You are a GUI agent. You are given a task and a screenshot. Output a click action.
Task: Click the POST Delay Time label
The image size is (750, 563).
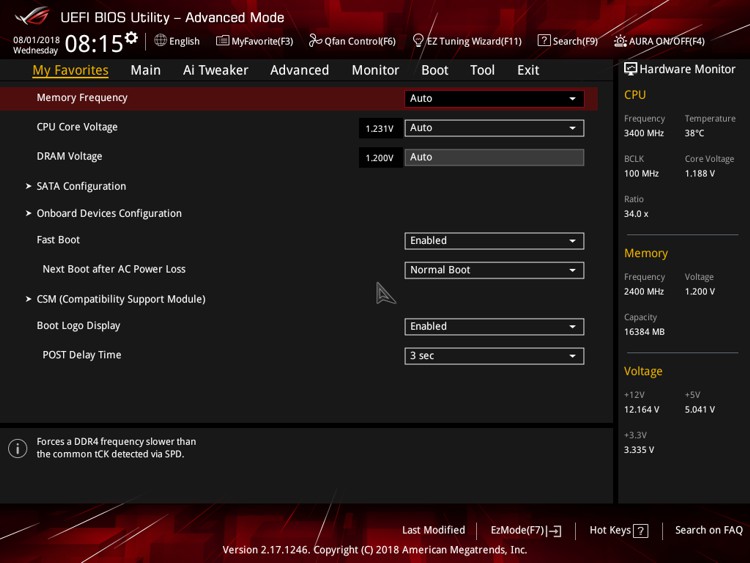point(82,355)
